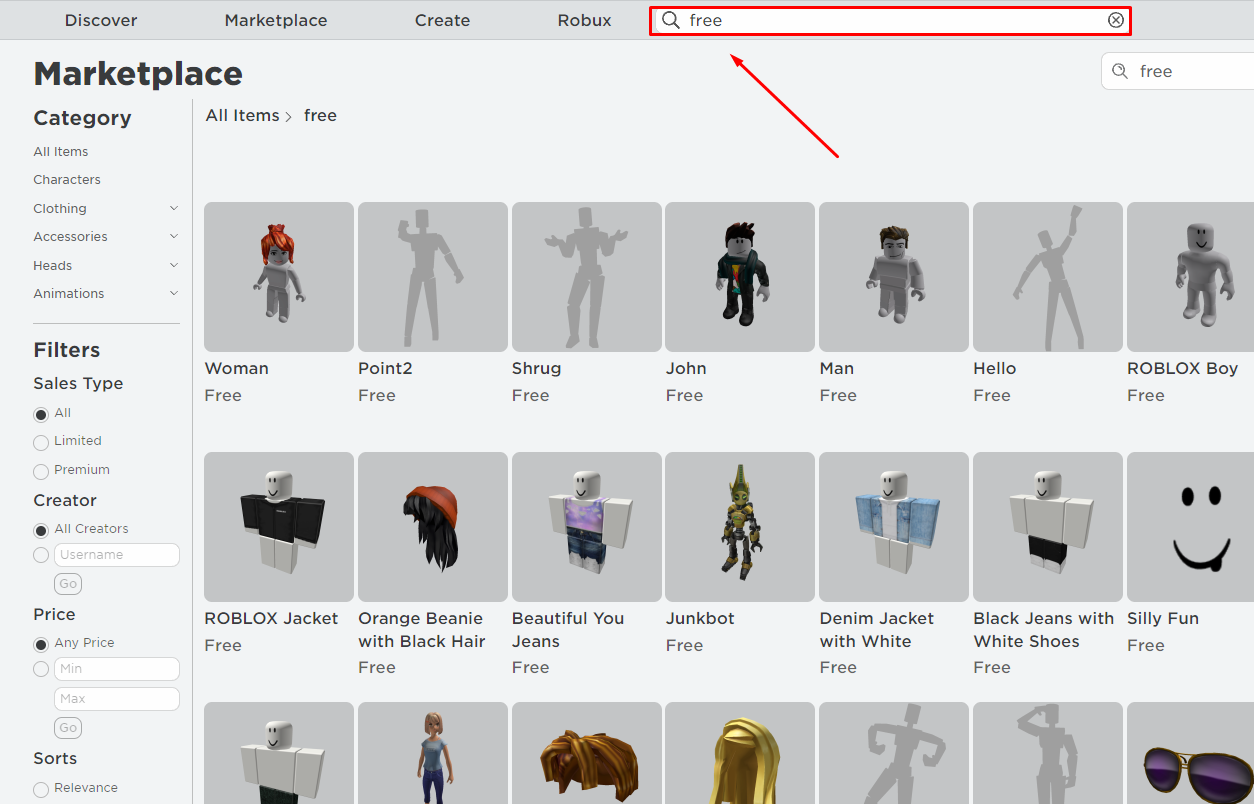Open the Discover tab
The image size is (1254, 804).
coord(101,20)
